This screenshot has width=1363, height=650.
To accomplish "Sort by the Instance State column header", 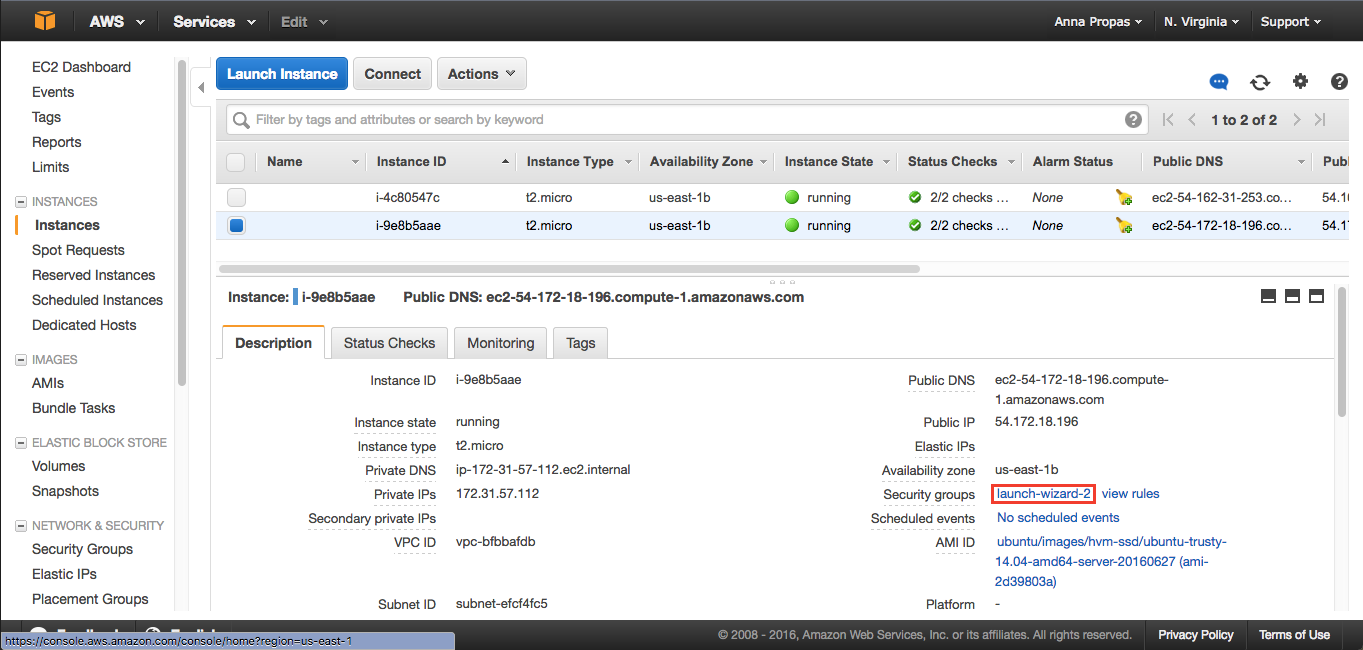I will coord(836,162).
